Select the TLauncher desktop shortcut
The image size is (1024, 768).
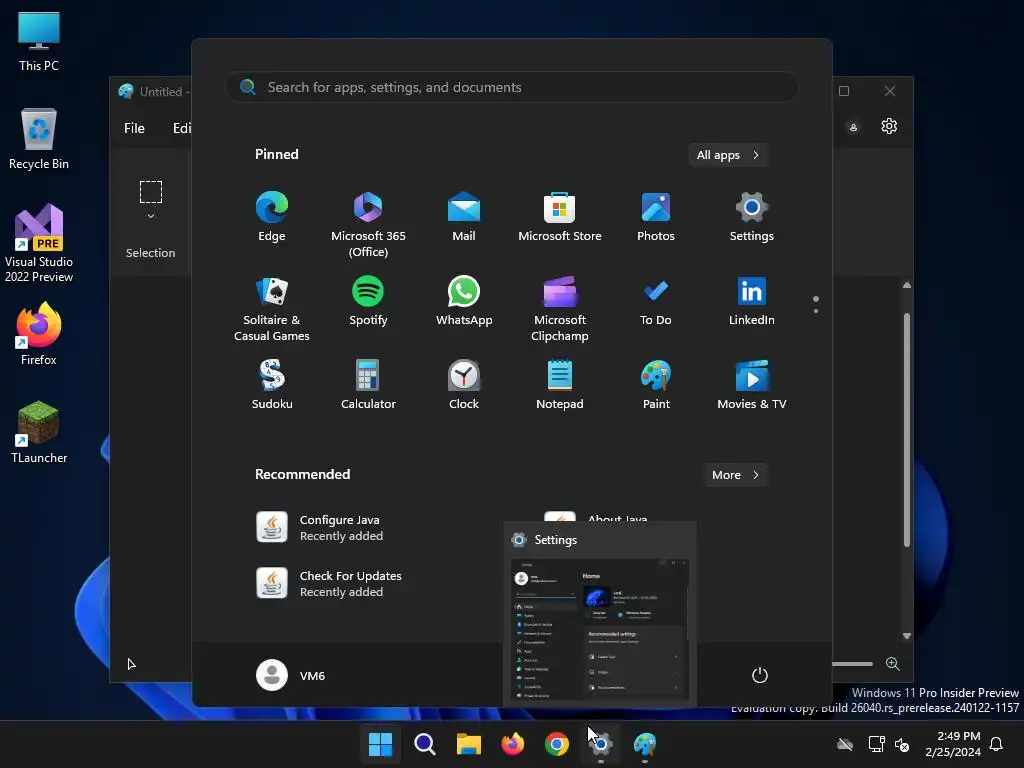tap(39, 432)
